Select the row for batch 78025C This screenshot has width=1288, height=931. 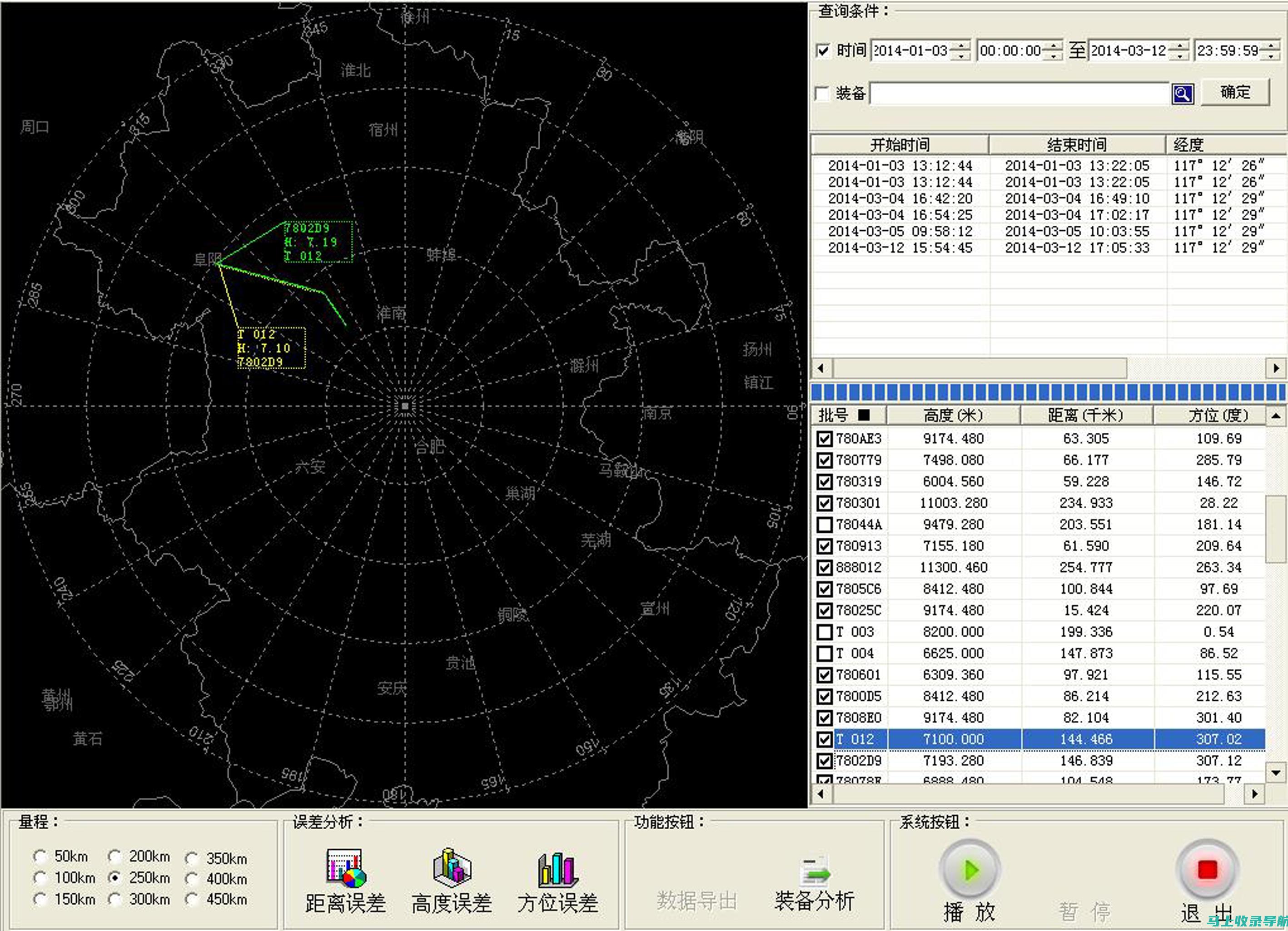coord(1040,610)
